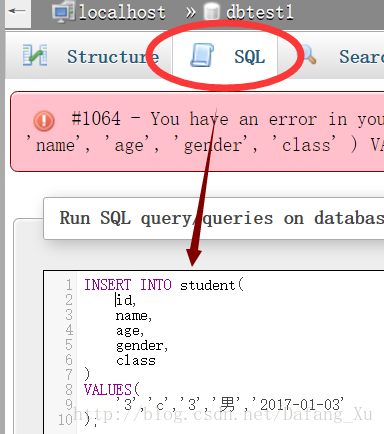Click the 'age,' line in SQL editor

point(130,331)
